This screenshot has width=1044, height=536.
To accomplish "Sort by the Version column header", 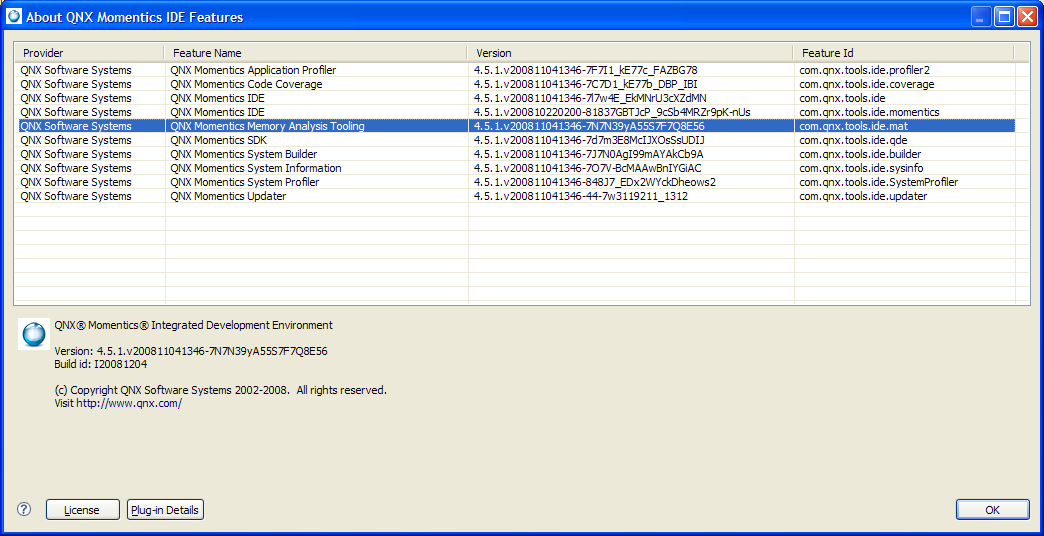I will click(631, 53).
